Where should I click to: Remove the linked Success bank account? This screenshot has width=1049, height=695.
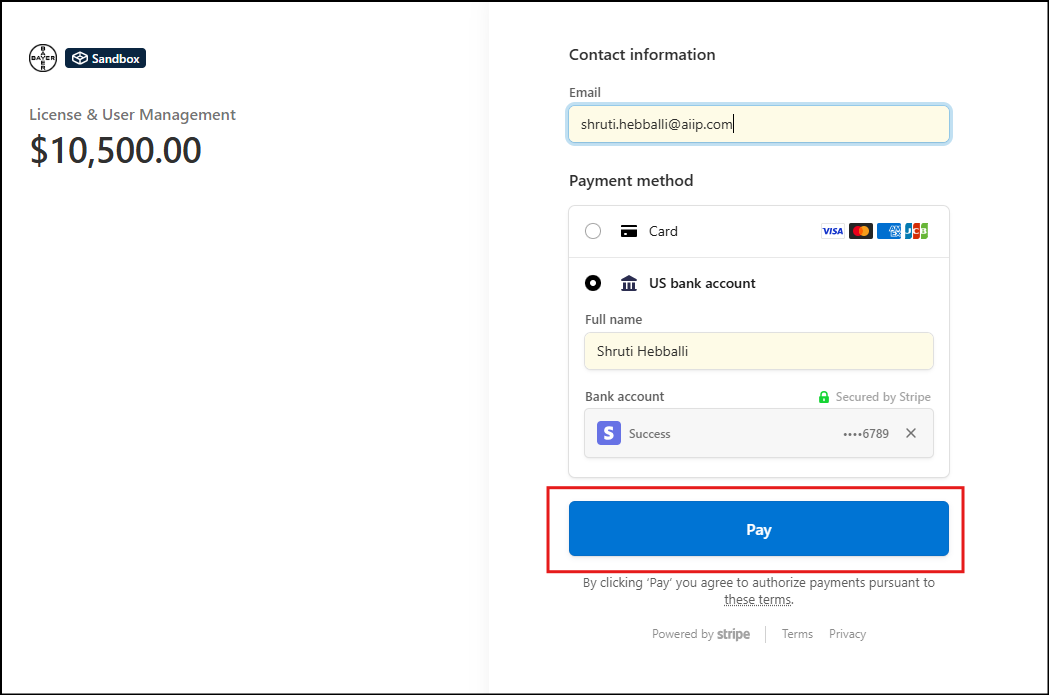click(910, 433)
